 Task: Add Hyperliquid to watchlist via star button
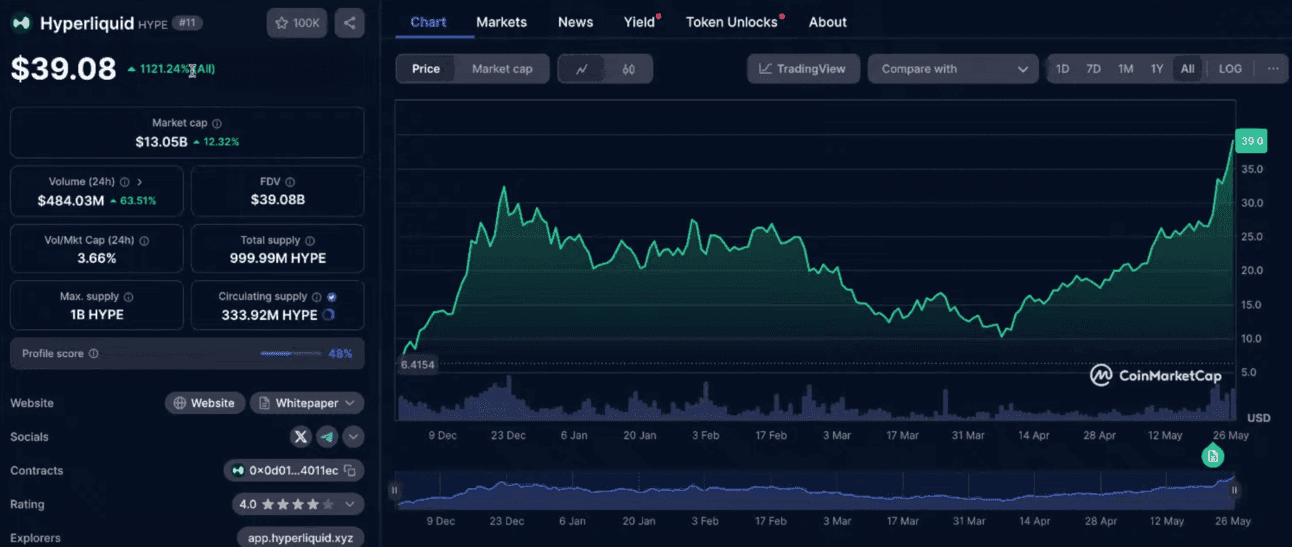(297, 23)
